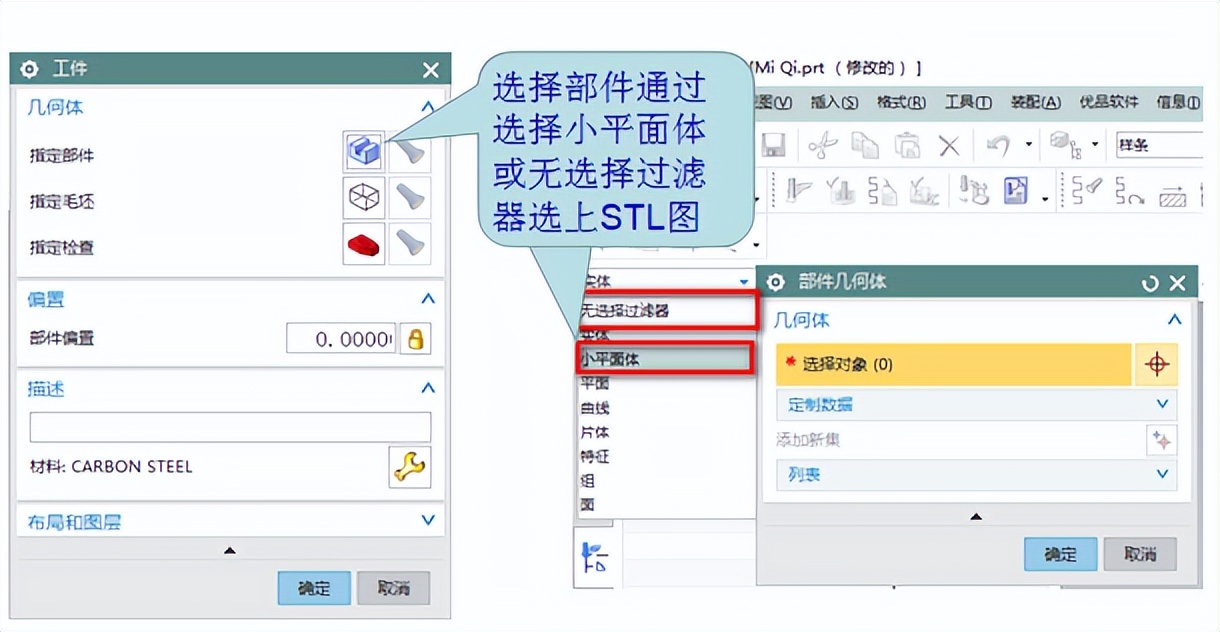Toggle the lock icon beside the 部件偏量 value

[415, 338]
